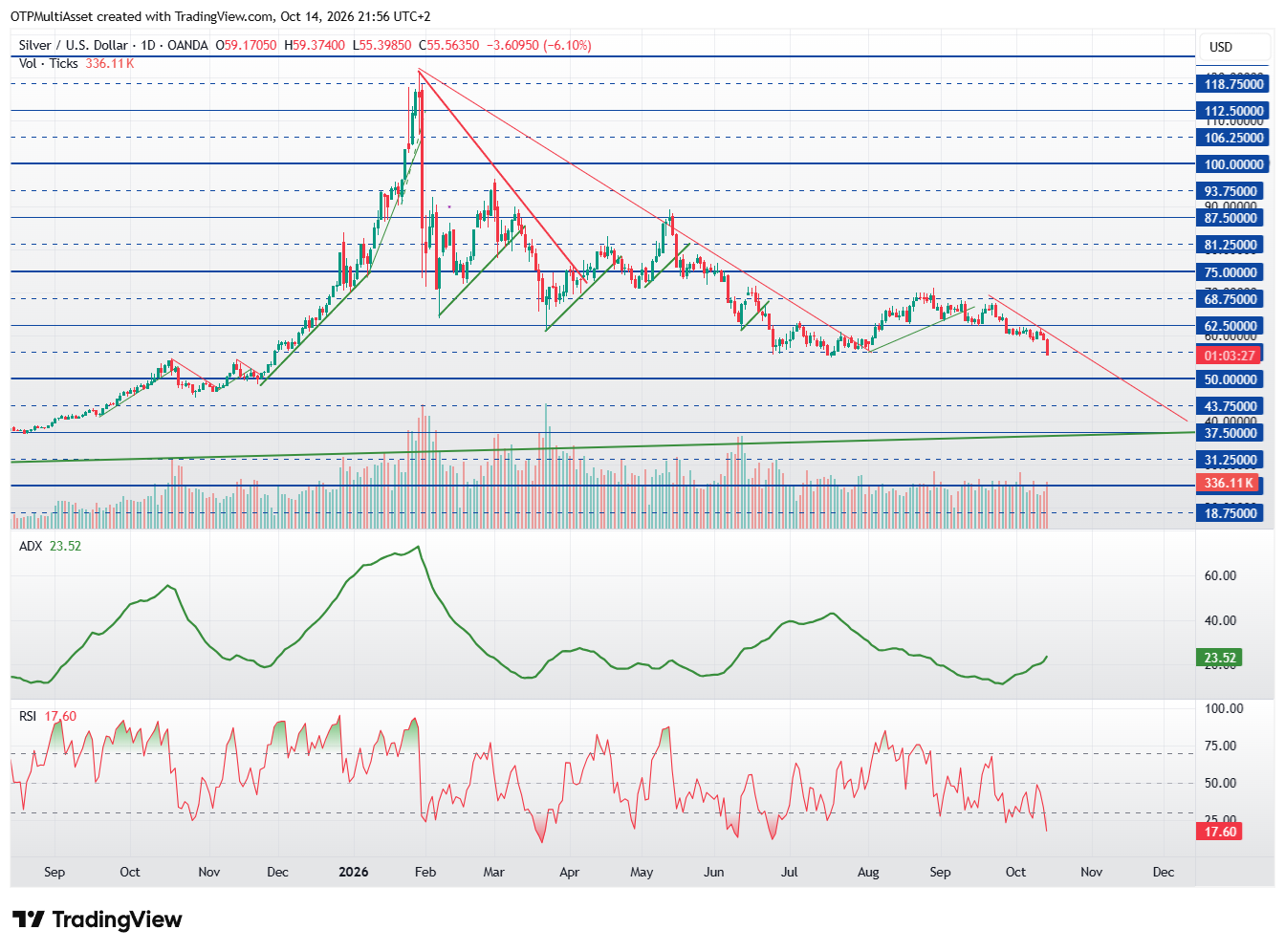Click the Jul label on time axis
The height and width of the screenshot is (952, 1285).
coord(790,872)
